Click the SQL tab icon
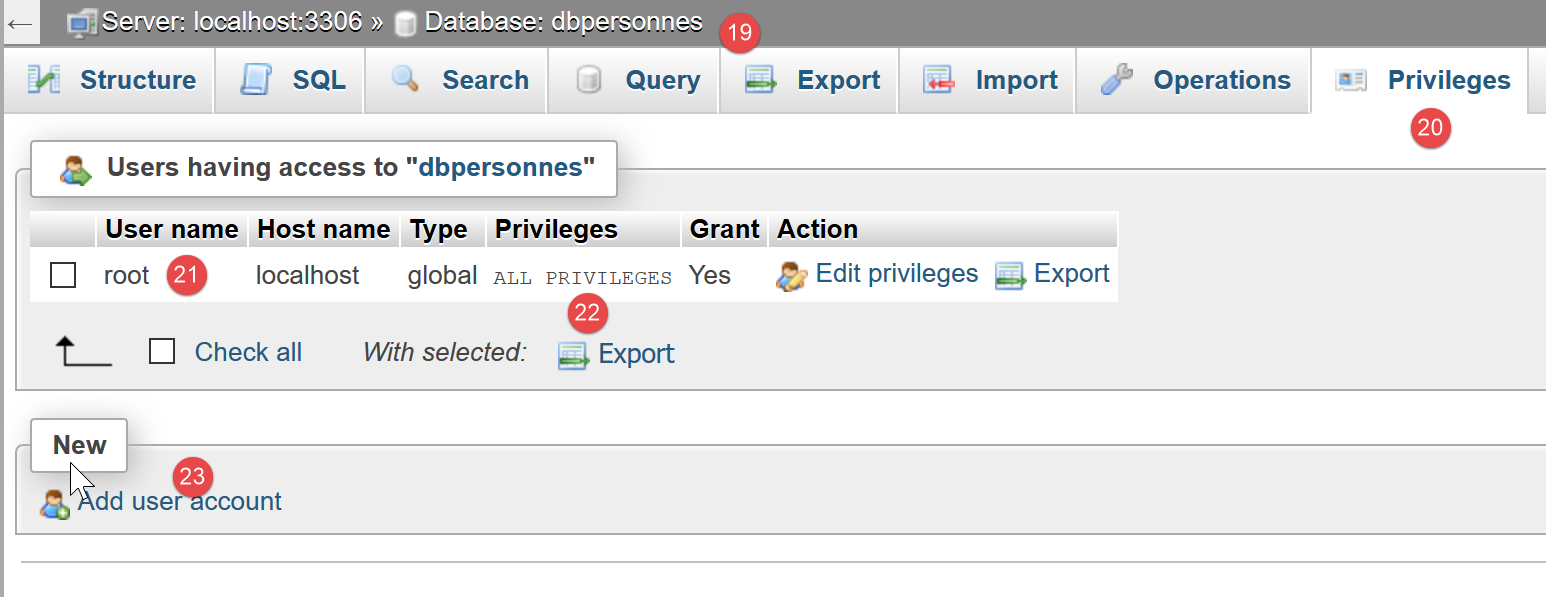This screenshot has width=1546, height=597. coord(257,80)
